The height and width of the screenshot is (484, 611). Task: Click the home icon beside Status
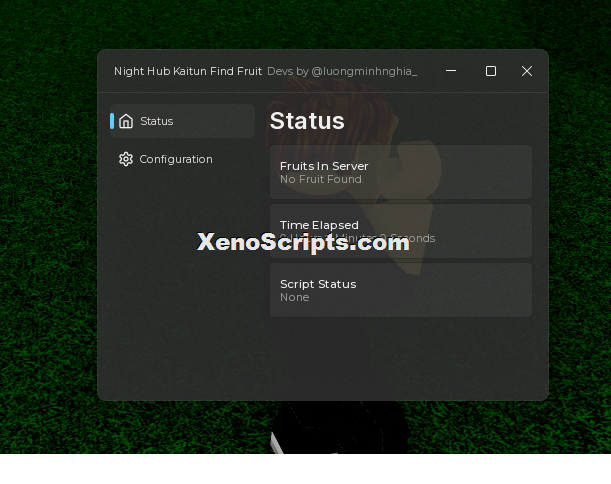[126, 121]
